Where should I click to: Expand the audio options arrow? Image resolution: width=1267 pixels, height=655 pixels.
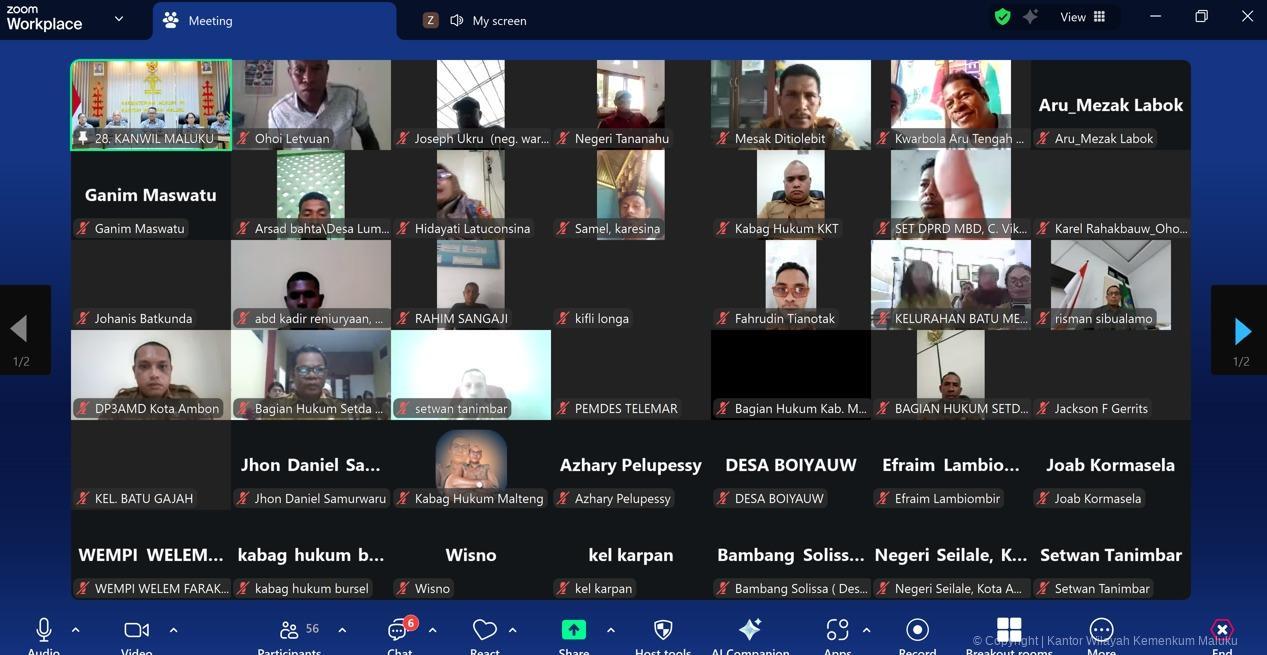(75, 630)
